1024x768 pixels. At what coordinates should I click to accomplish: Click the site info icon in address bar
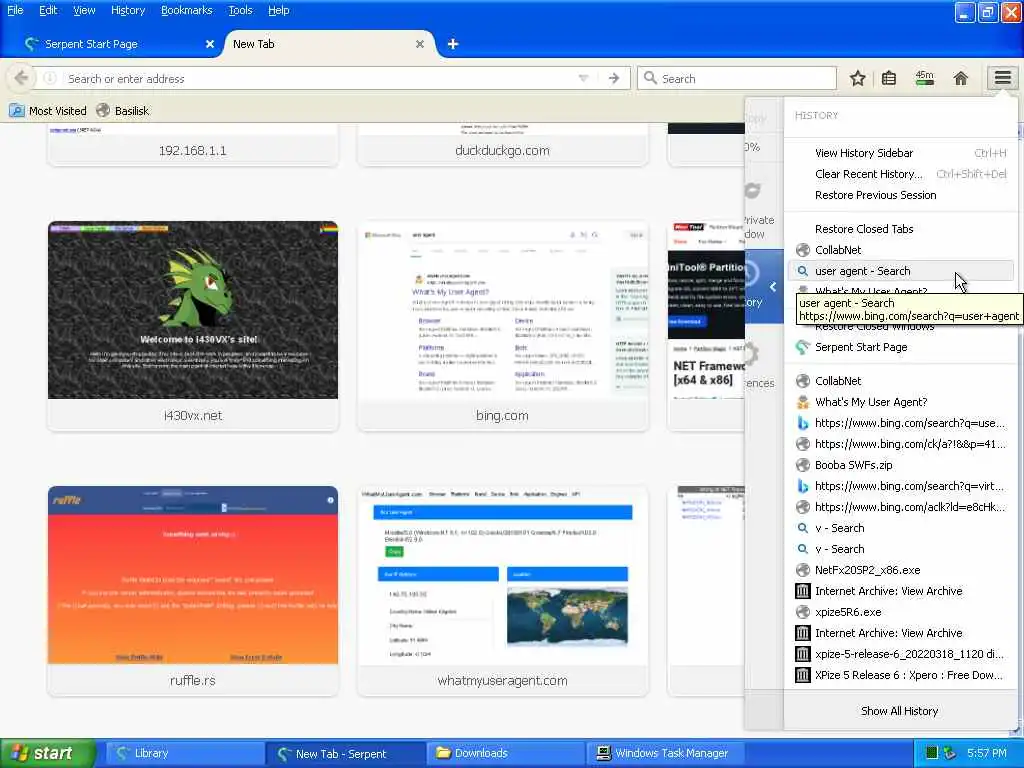tap(50, 78)
